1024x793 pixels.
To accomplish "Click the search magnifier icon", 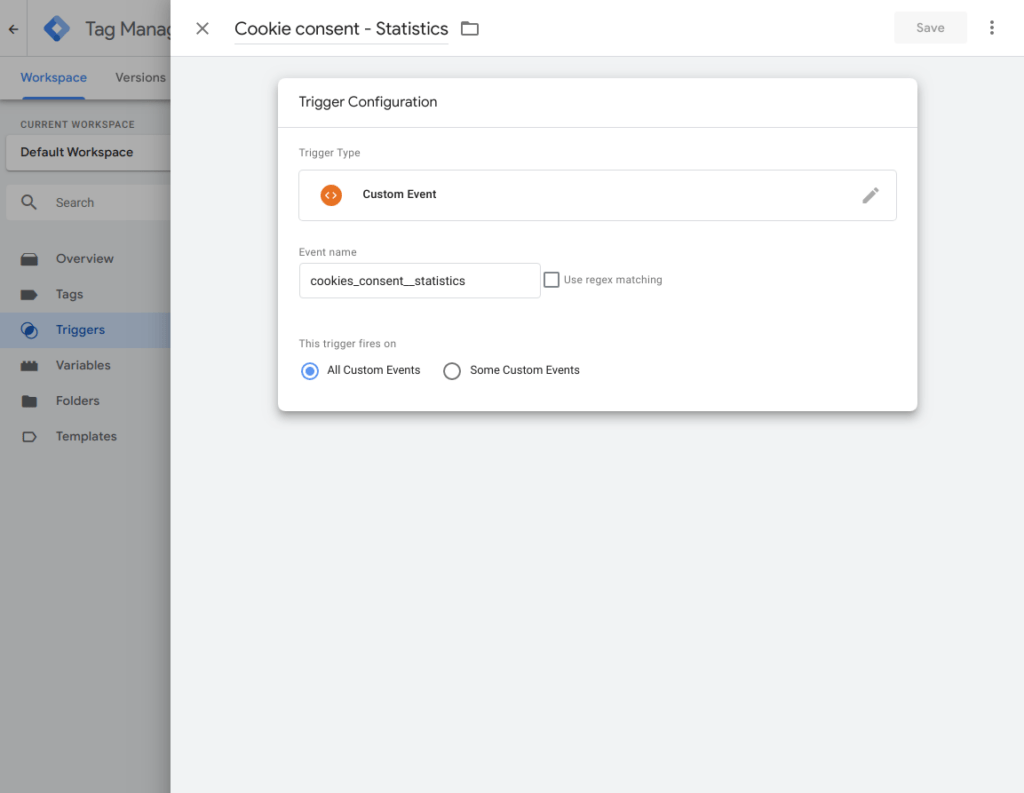I will (30, 202).
